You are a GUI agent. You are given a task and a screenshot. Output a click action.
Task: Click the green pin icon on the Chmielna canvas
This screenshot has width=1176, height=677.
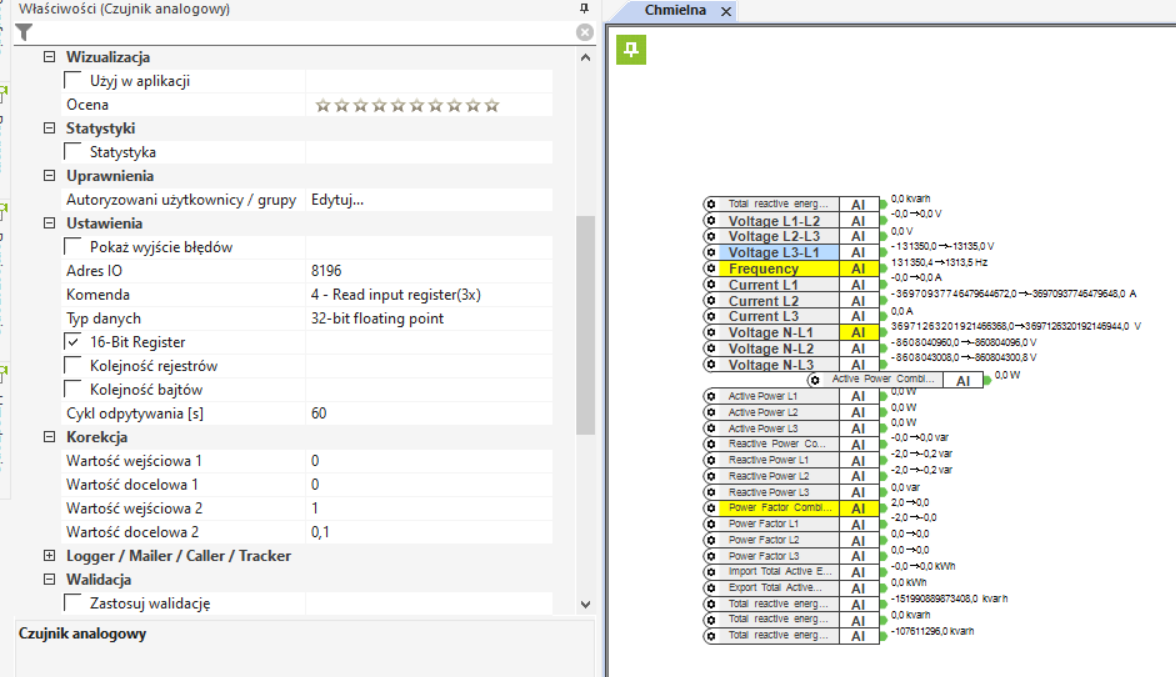point(631,49)
